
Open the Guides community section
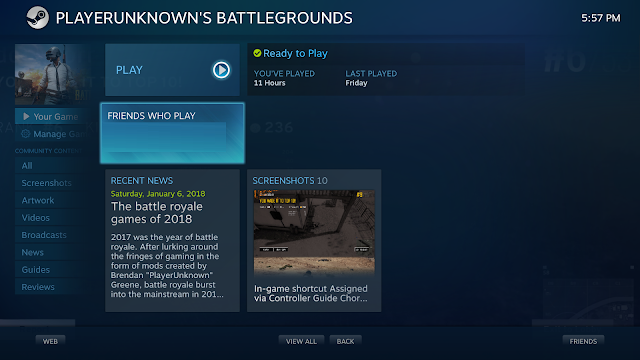(52, 270)
